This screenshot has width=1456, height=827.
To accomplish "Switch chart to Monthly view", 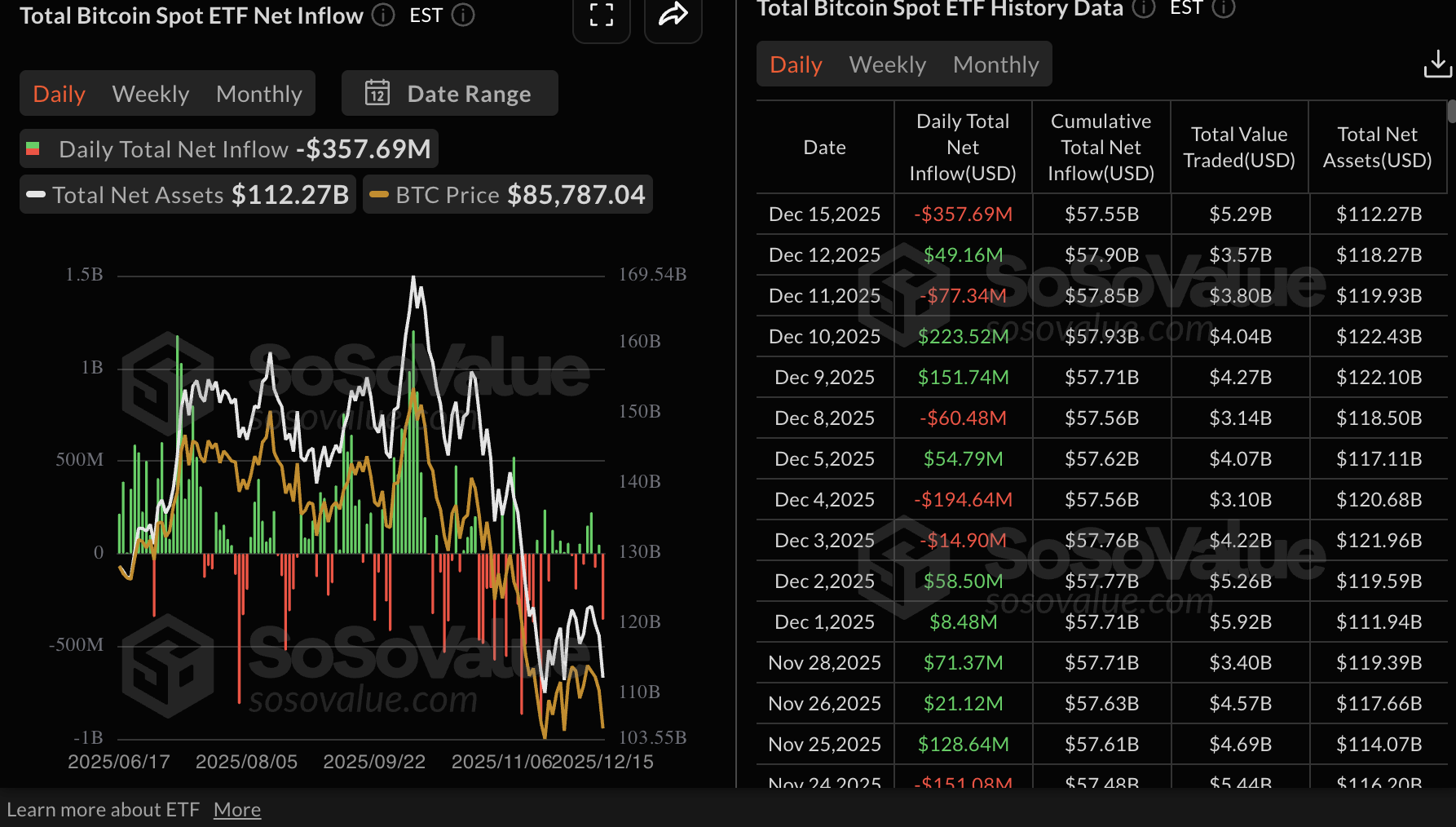I will point(258,93).
